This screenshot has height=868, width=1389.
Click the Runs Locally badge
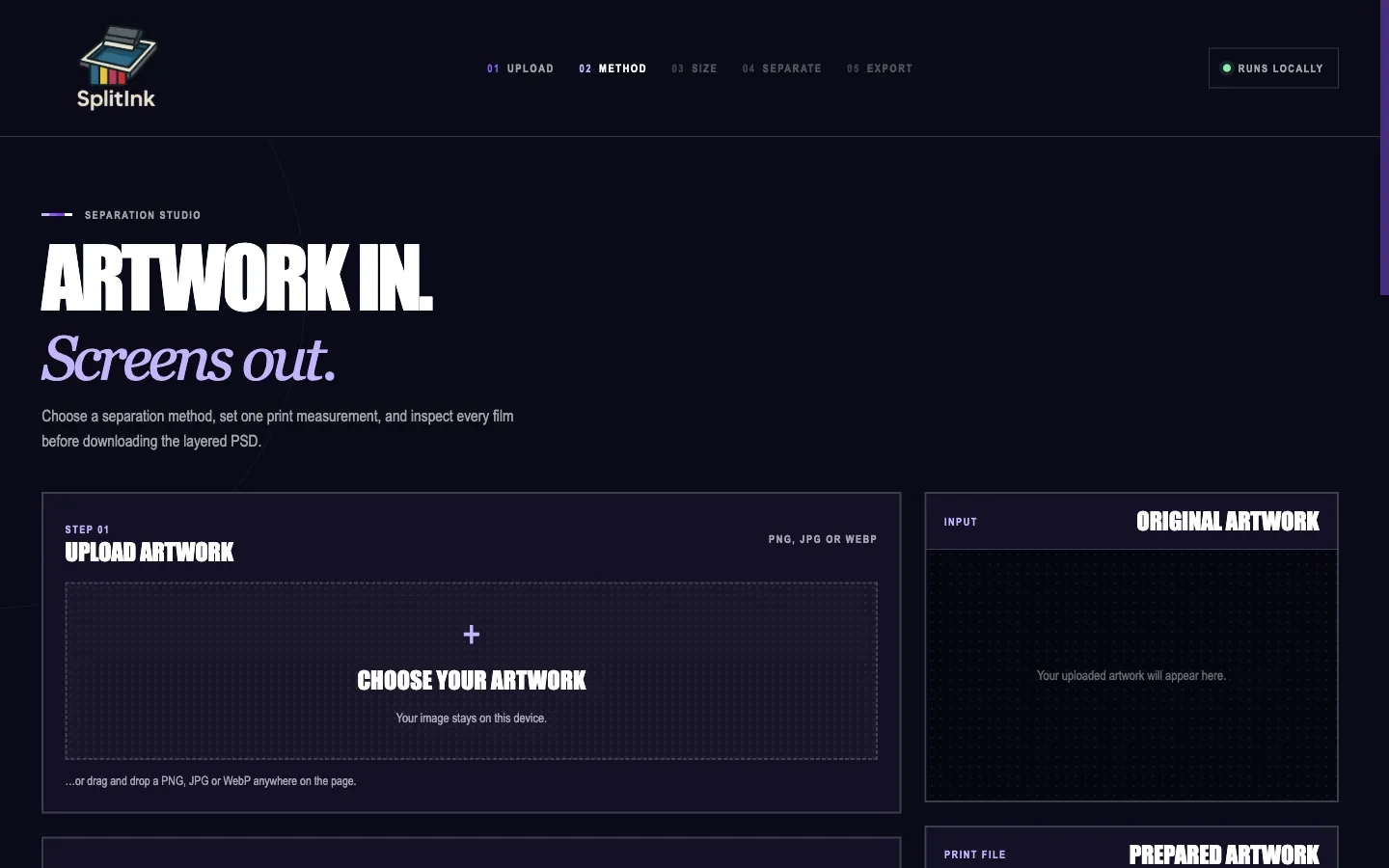(x=1273, y=68)
